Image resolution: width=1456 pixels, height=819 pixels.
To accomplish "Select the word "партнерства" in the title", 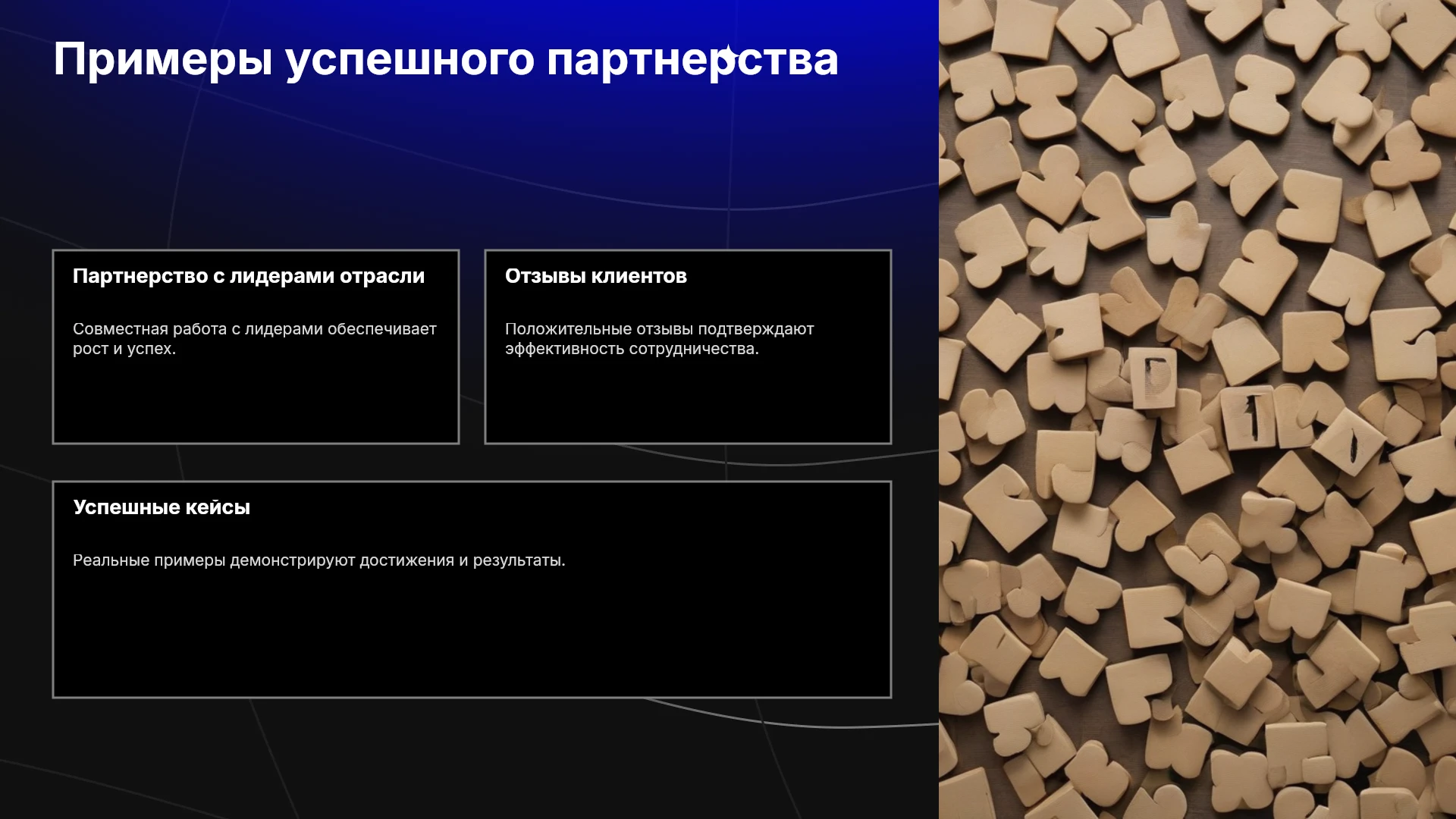I will point(692,60).
